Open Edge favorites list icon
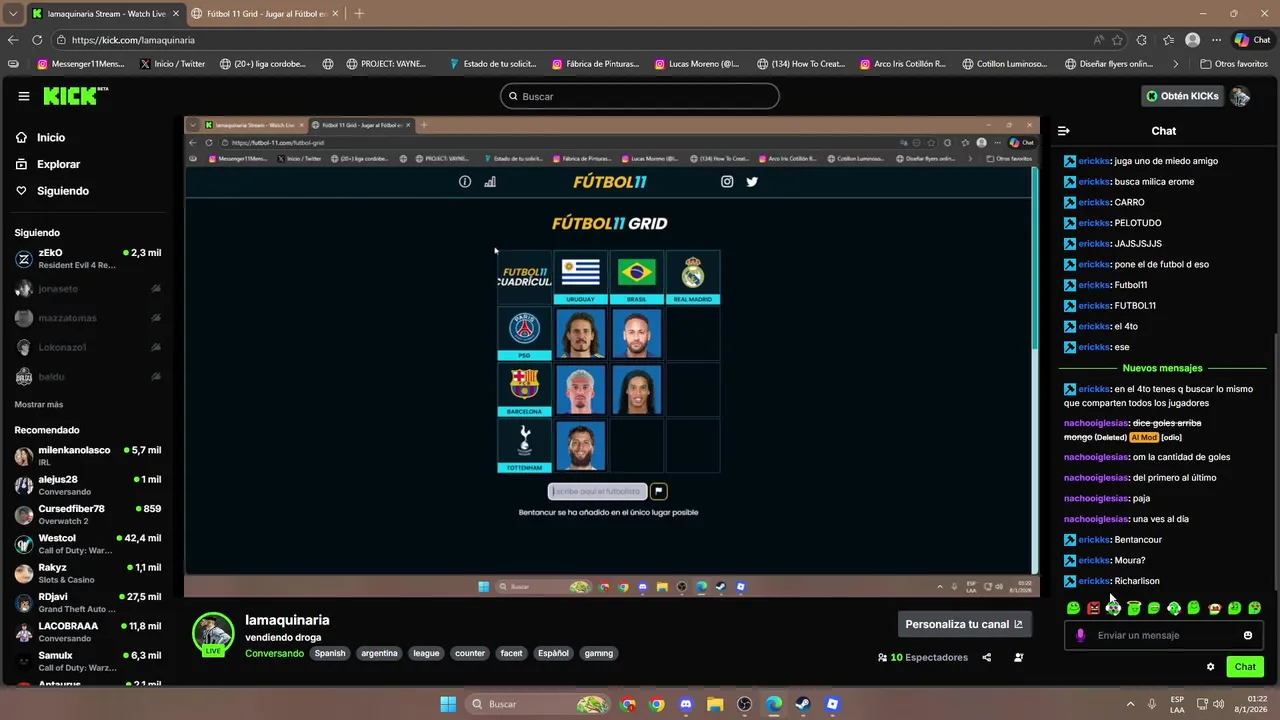The image size is (1280, 720). (1168, 40)
